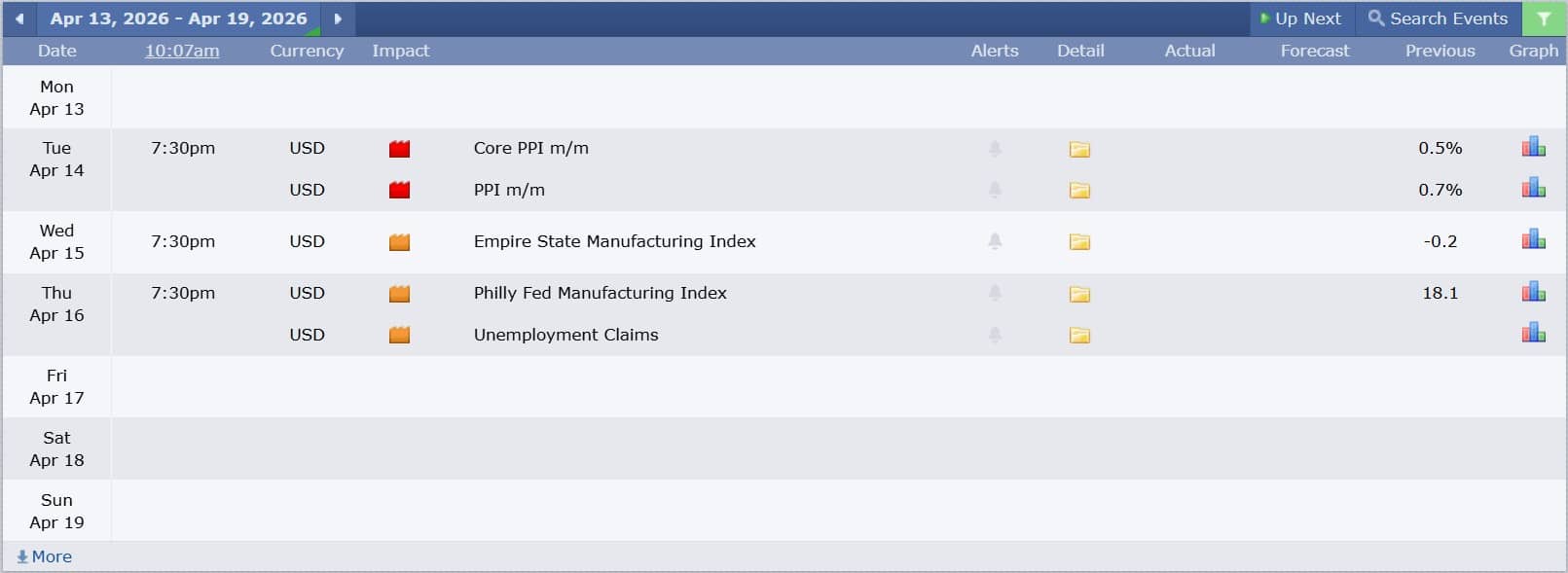Select Core PPI m/m event

[x=530, y=148]
